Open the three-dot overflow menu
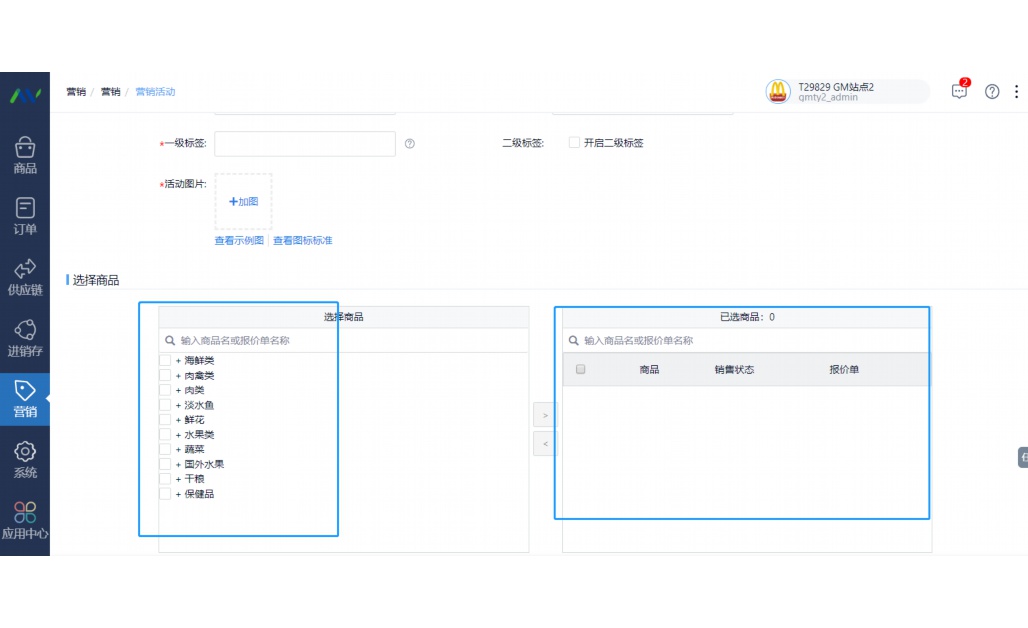Screen dimensions: 1028x628 tap(1016, 92)
